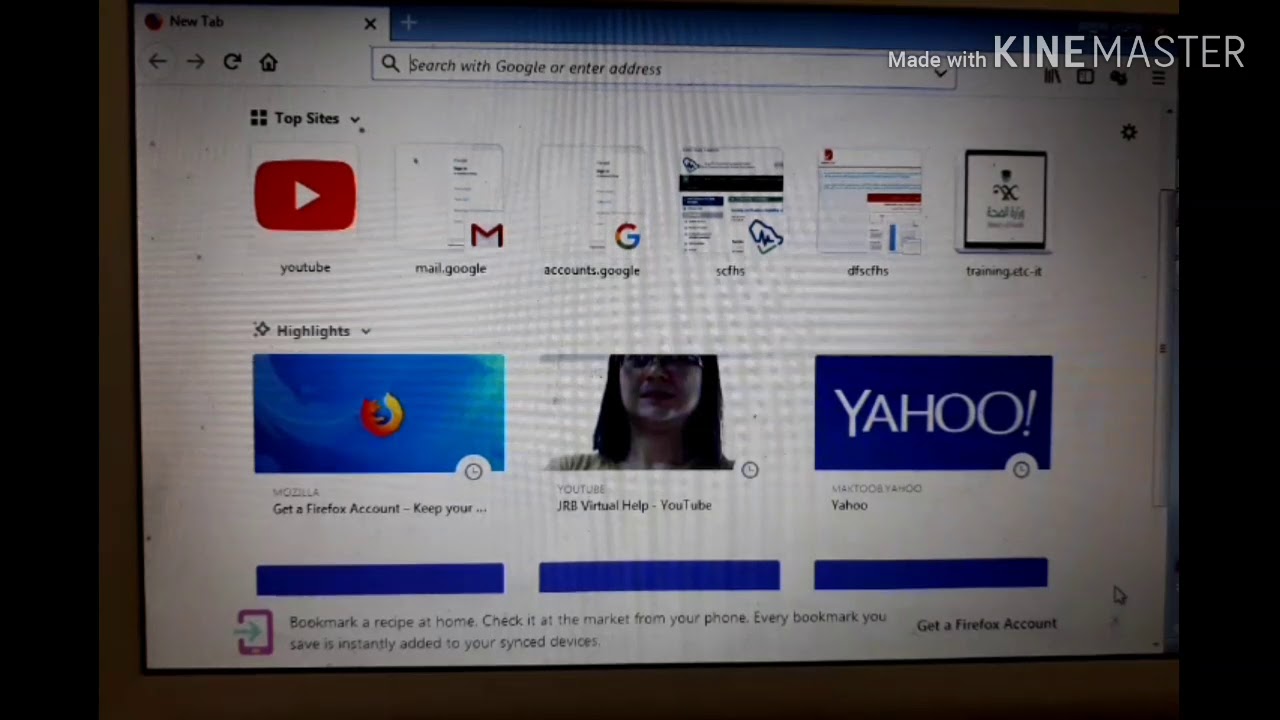
Task: Click the magnifier icon in address bar
Action: click(390, 64)
